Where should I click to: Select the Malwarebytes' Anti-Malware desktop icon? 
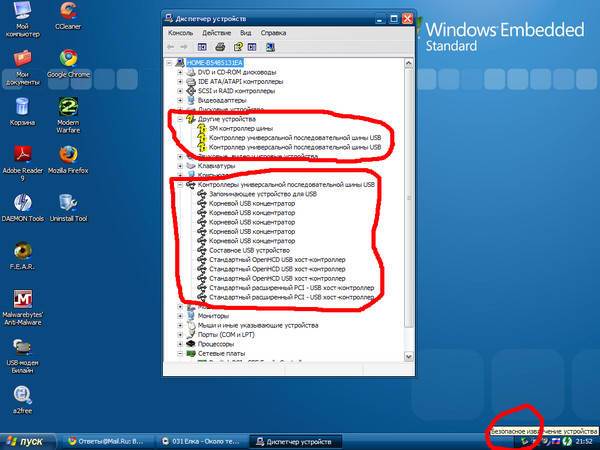23,307
